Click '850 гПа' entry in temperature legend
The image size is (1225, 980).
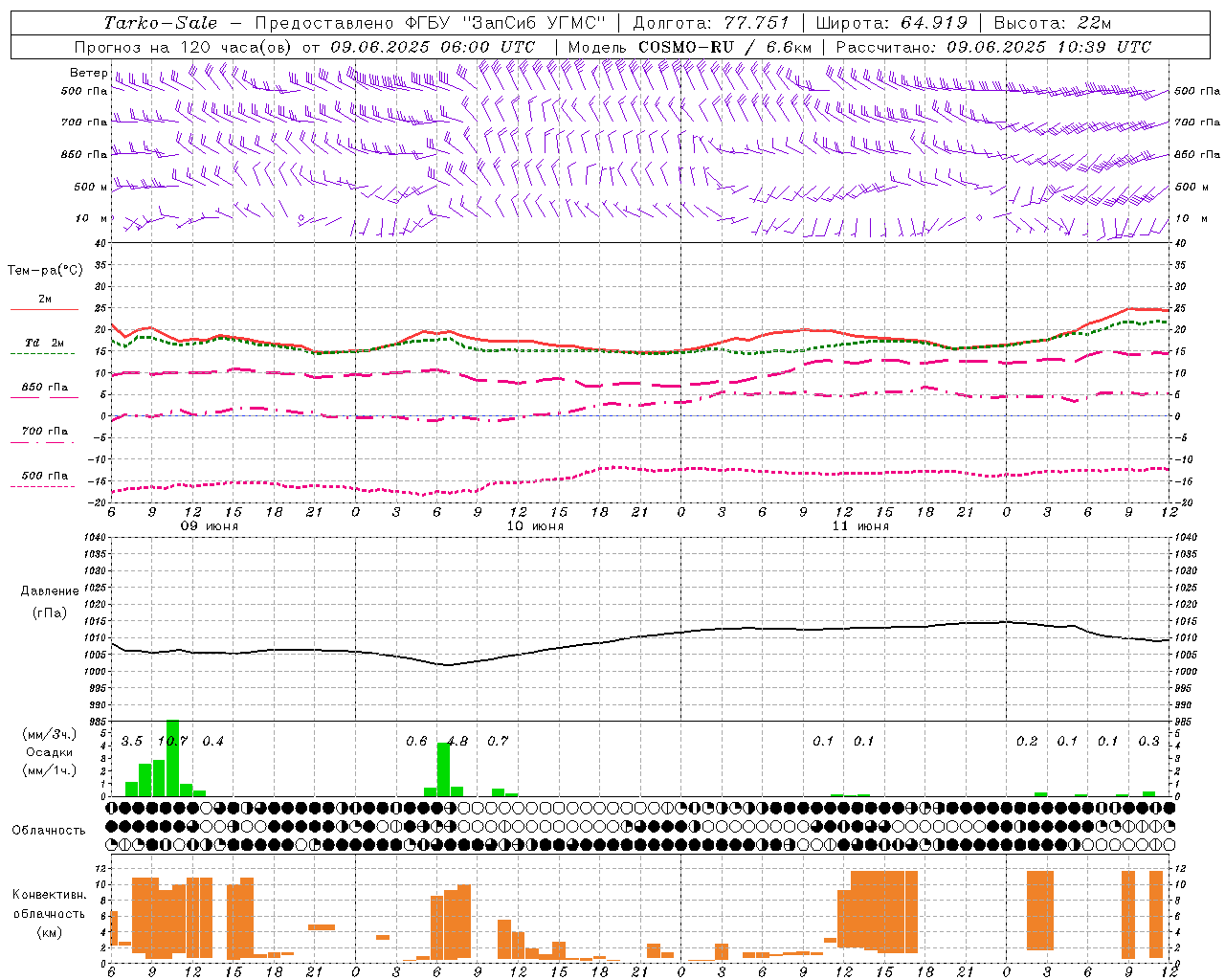45,388
